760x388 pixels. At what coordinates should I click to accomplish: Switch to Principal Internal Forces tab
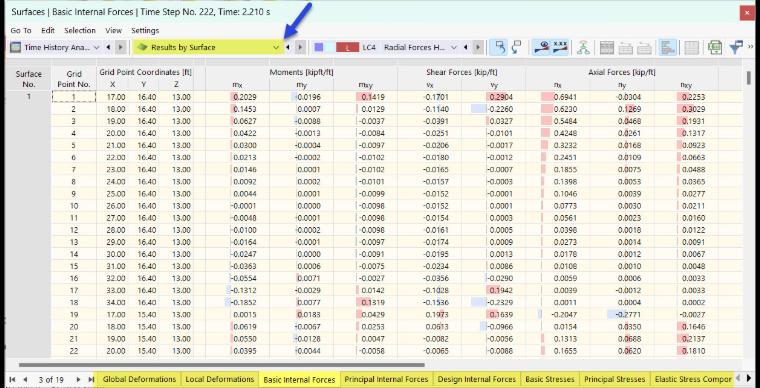386,379
